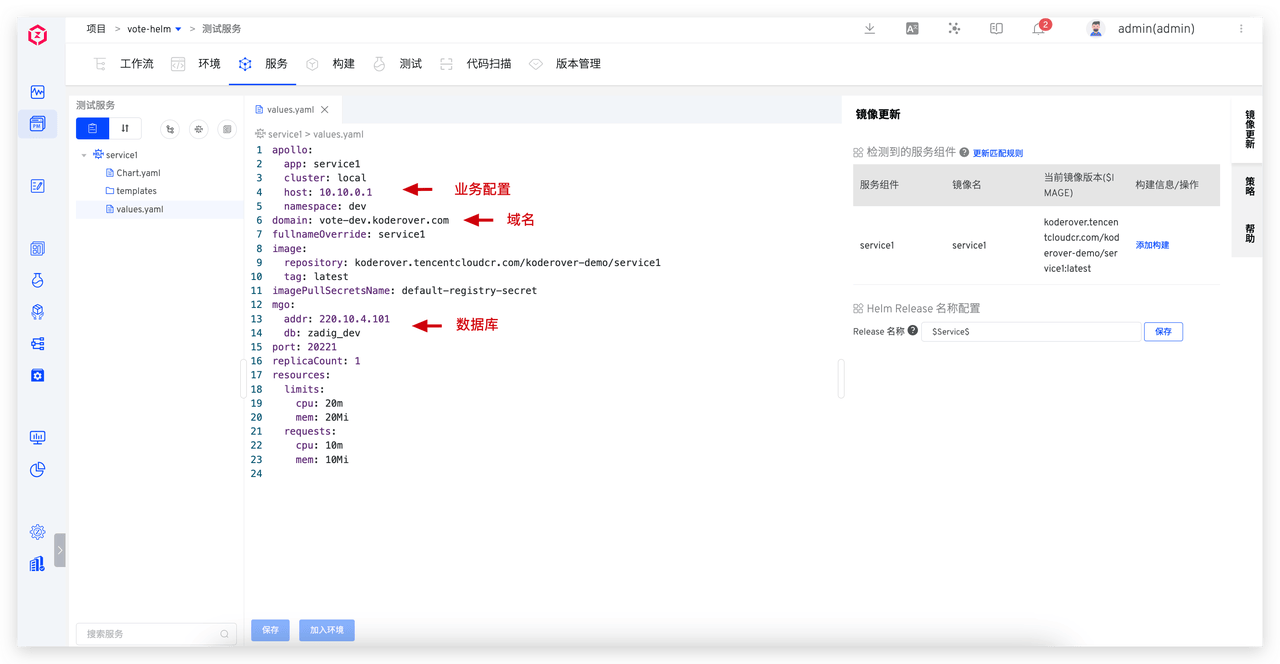Select the monitoring dashboard icon in the sidebar
This screenshot has height=664, width=1280.
tap(37, 437)
